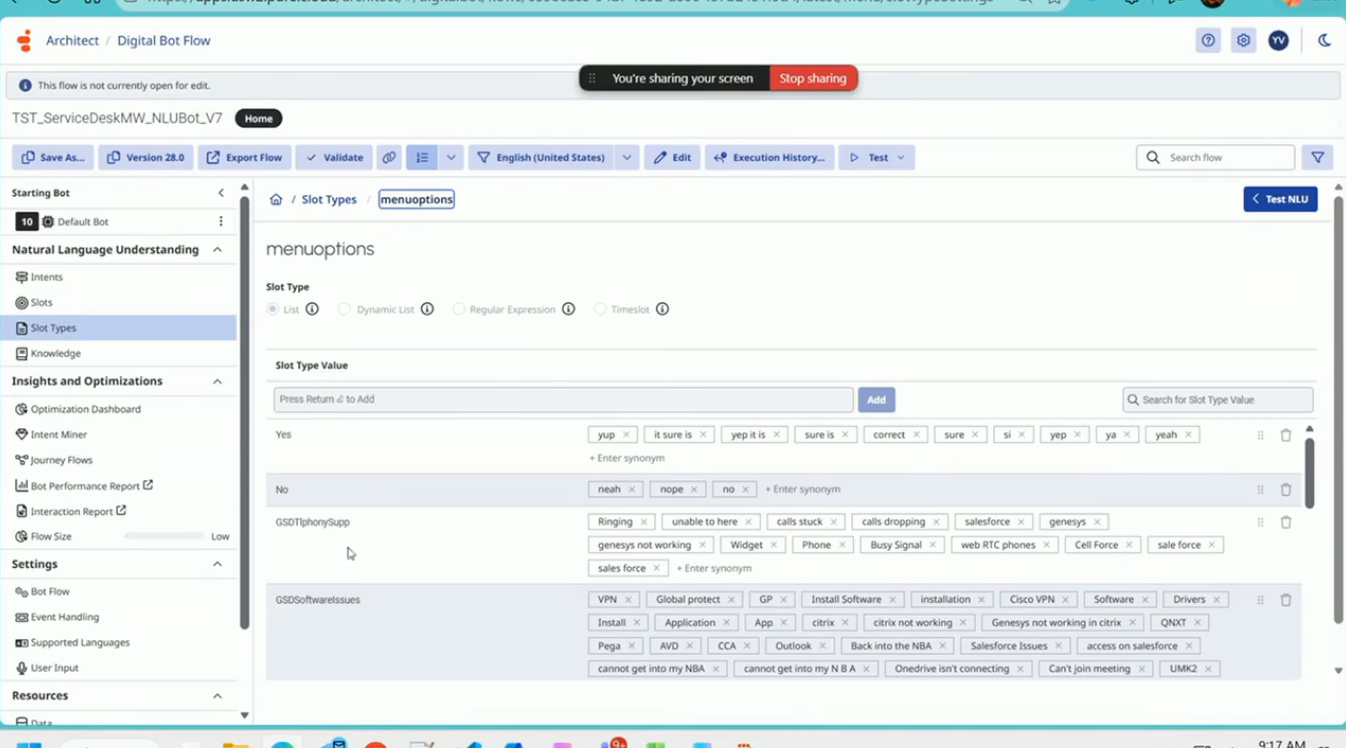This screenshot has width=1346, height=748.
Task: Show info for Timeslot type
Action: [662, 309]
